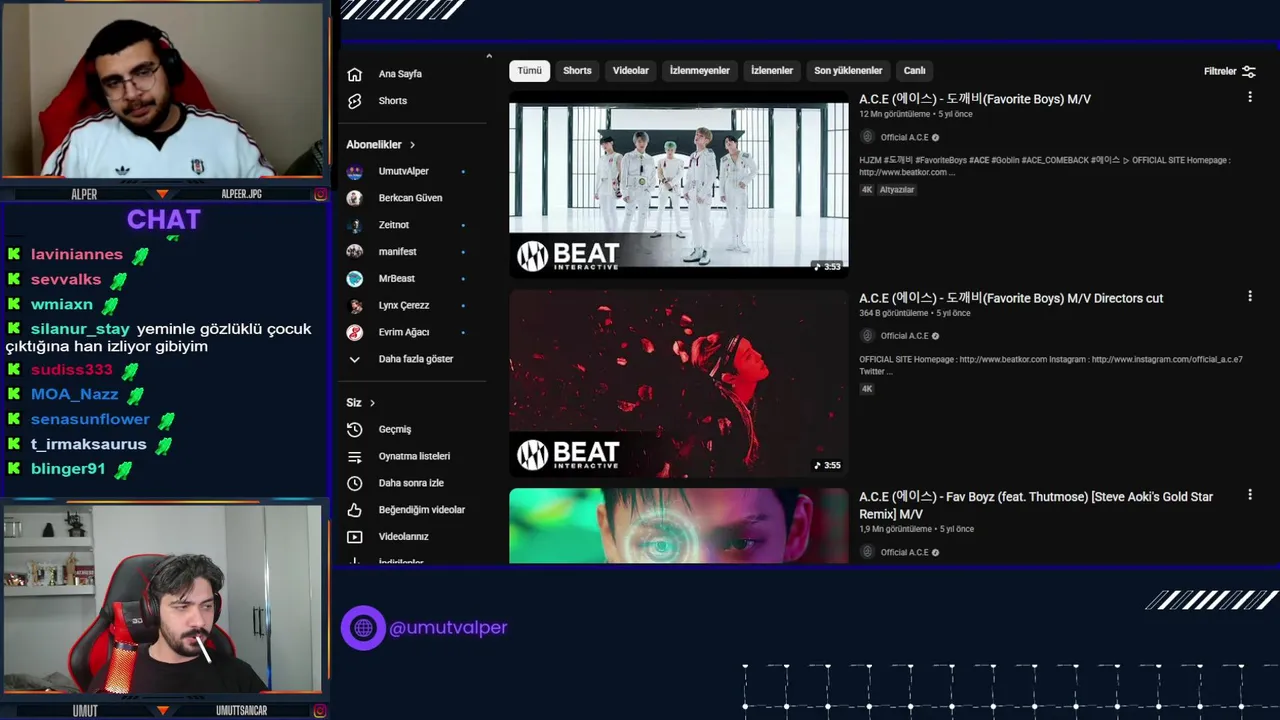Click Official A.C.E avatar under Directors cut
Image resolution: width=1280 pixels, height=720 pixels.
[867, 336]
